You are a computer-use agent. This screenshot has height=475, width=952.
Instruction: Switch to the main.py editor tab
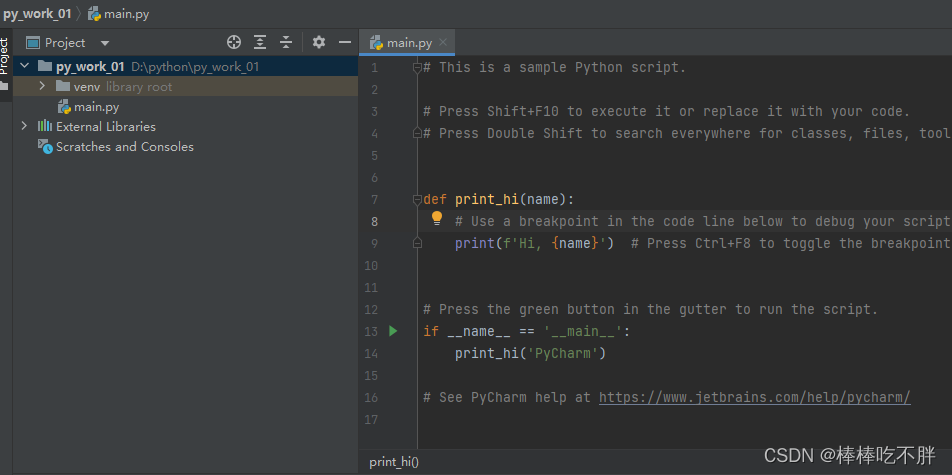point(409,43)
